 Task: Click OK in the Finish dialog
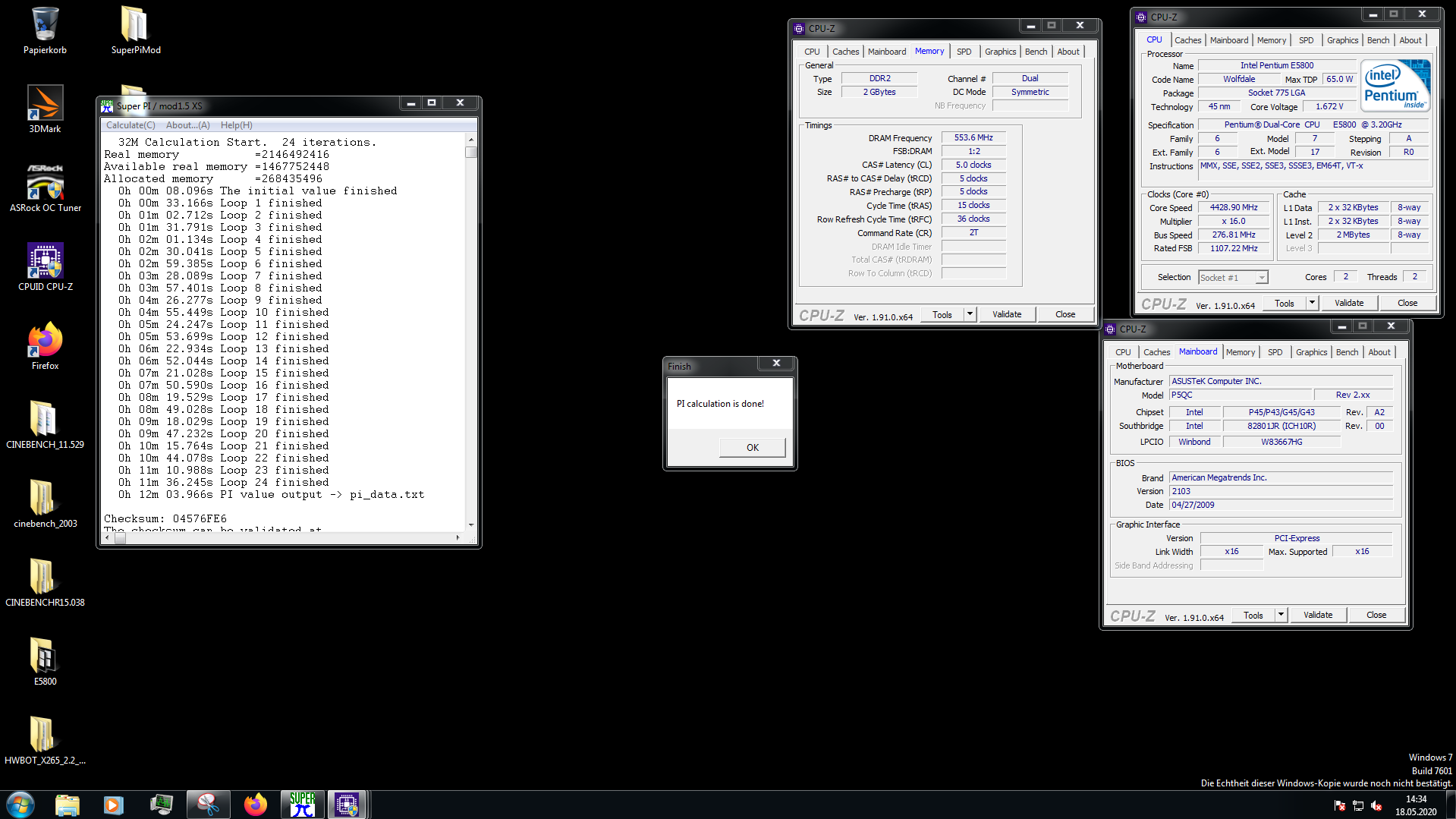pyautogui.click(x=752, y=447)
